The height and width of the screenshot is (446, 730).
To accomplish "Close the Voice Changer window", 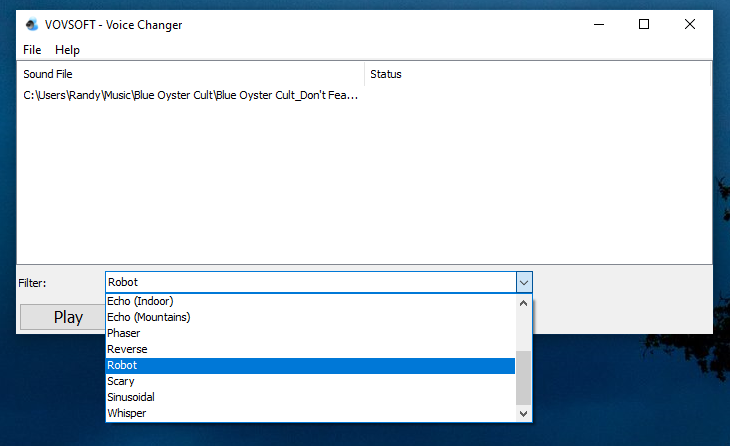I will 689,24.
